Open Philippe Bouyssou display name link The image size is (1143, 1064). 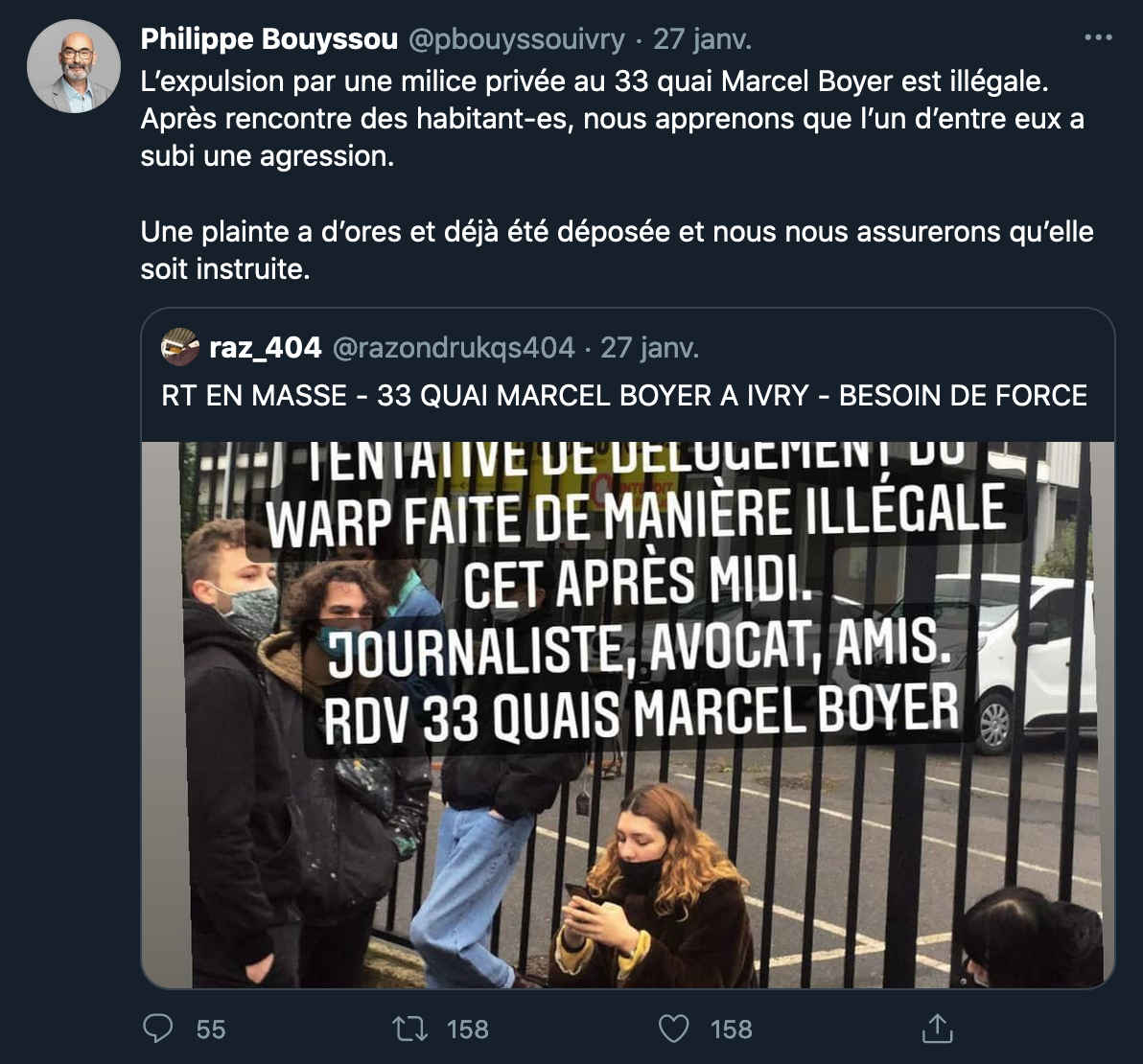269,38
